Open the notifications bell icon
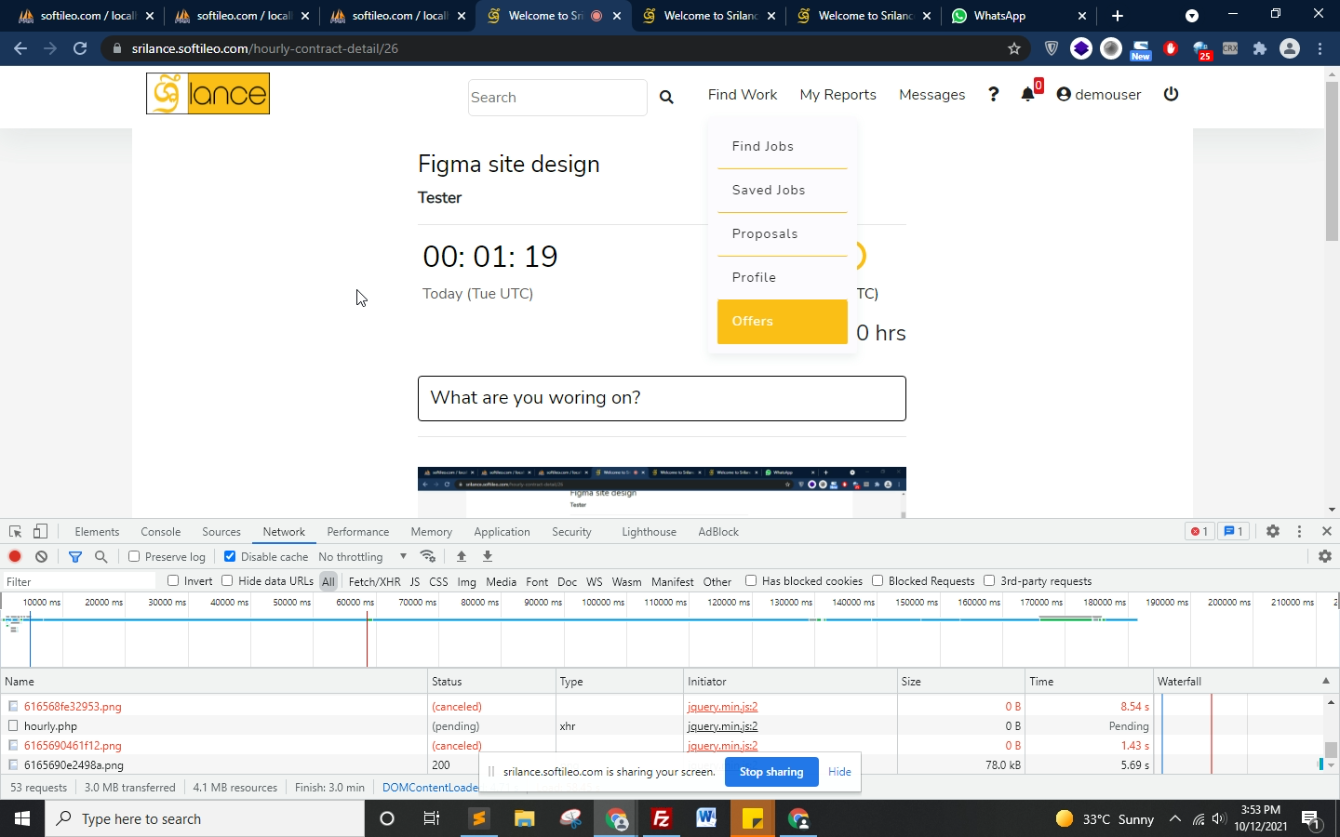1340x837 pixels. pos(1027,94)
